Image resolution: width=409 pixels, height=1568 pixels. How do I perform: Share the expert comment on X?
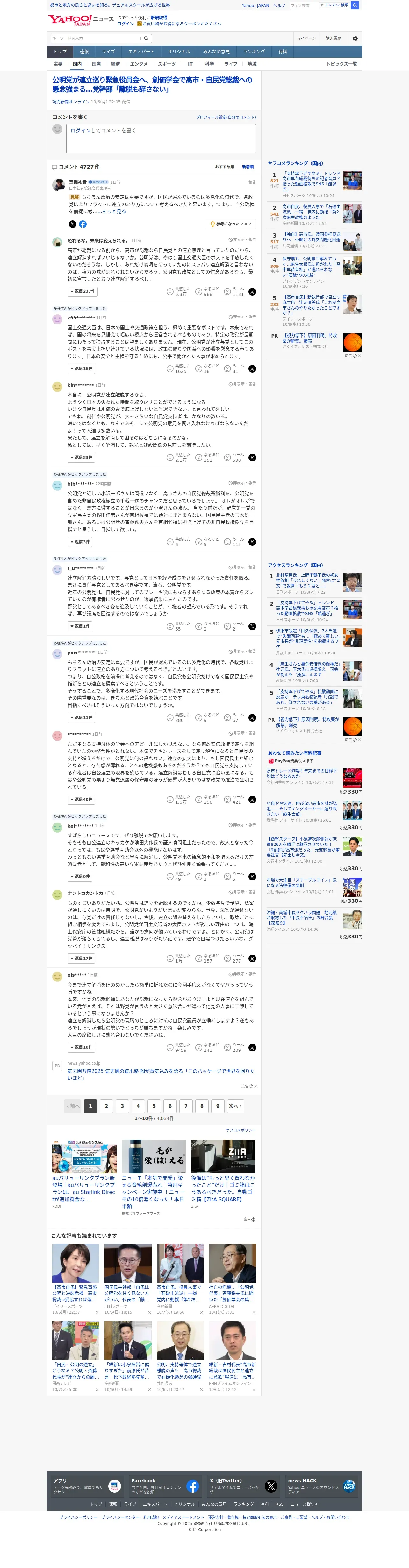click(72, 224)
